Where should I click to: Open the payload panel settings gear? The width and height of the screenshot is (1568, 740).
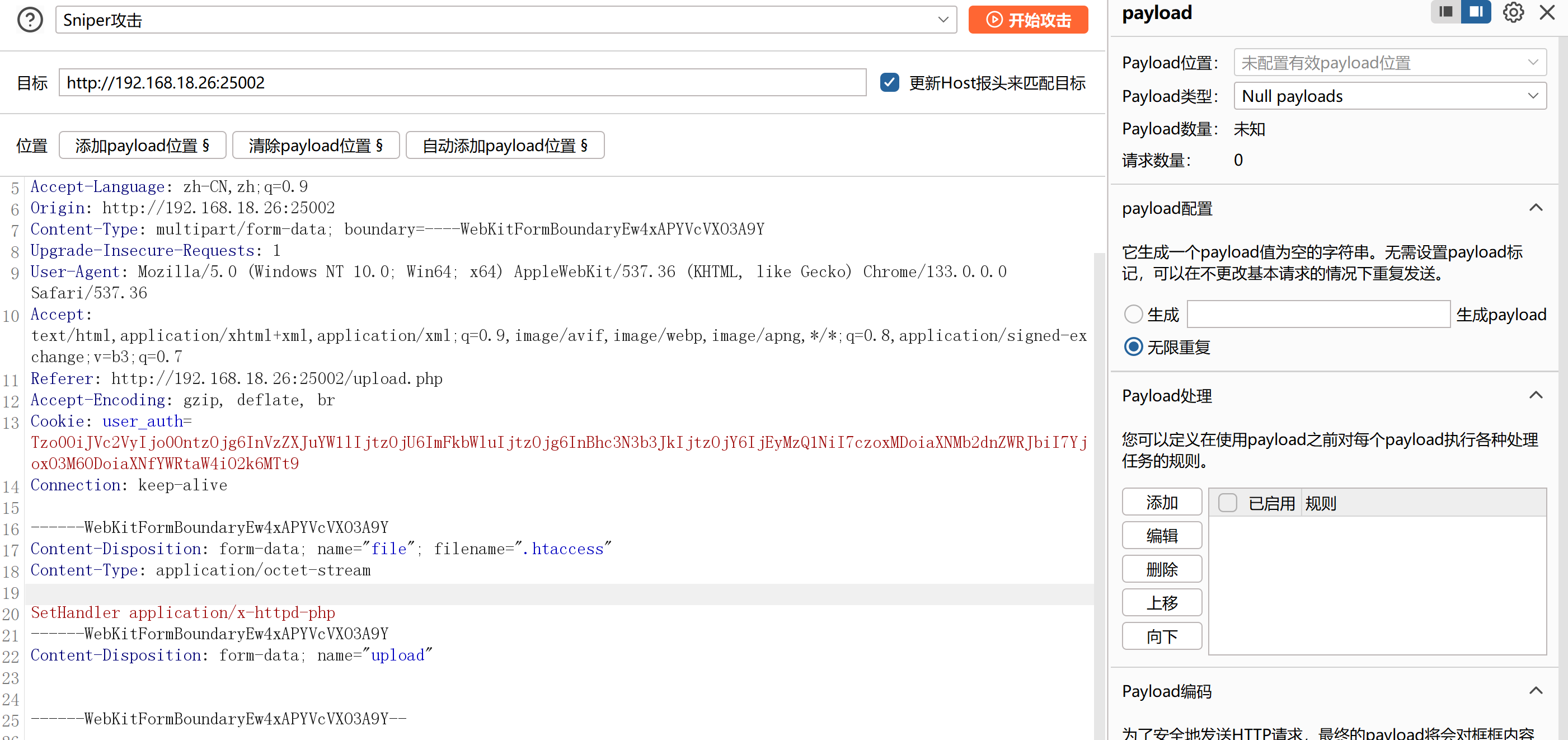pyautogui.click(x=1513, y=12)
